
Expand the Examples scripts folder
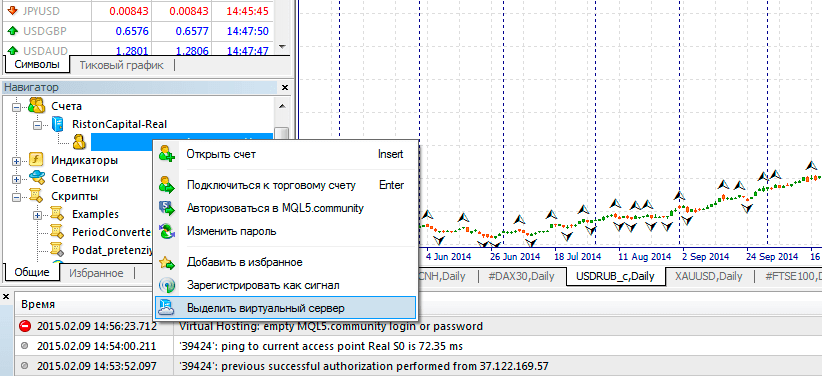pyautogui.click(x=37, y=215)
